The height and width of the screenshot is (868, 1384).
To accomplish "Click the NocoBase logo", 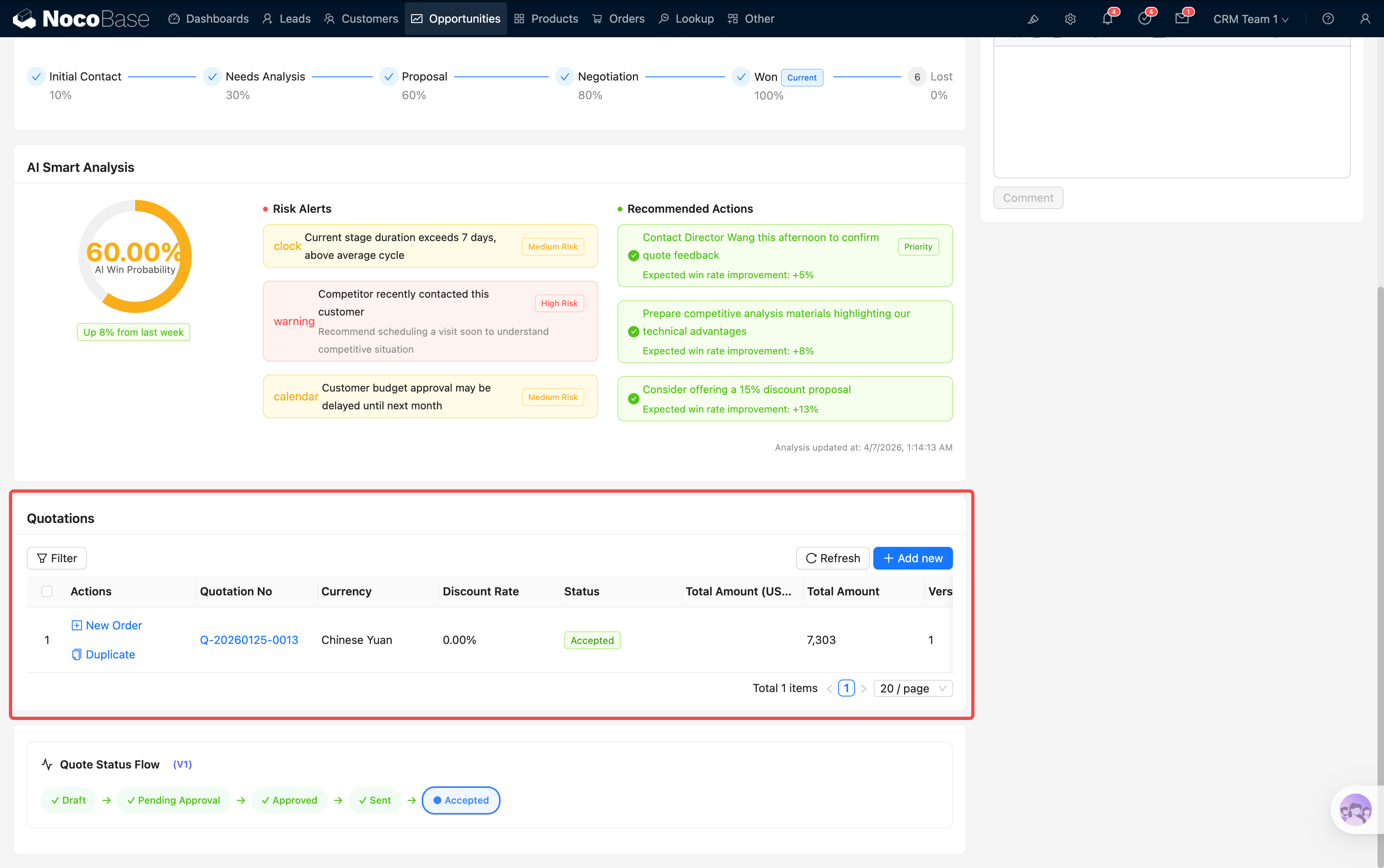I will tap(81, 19).
